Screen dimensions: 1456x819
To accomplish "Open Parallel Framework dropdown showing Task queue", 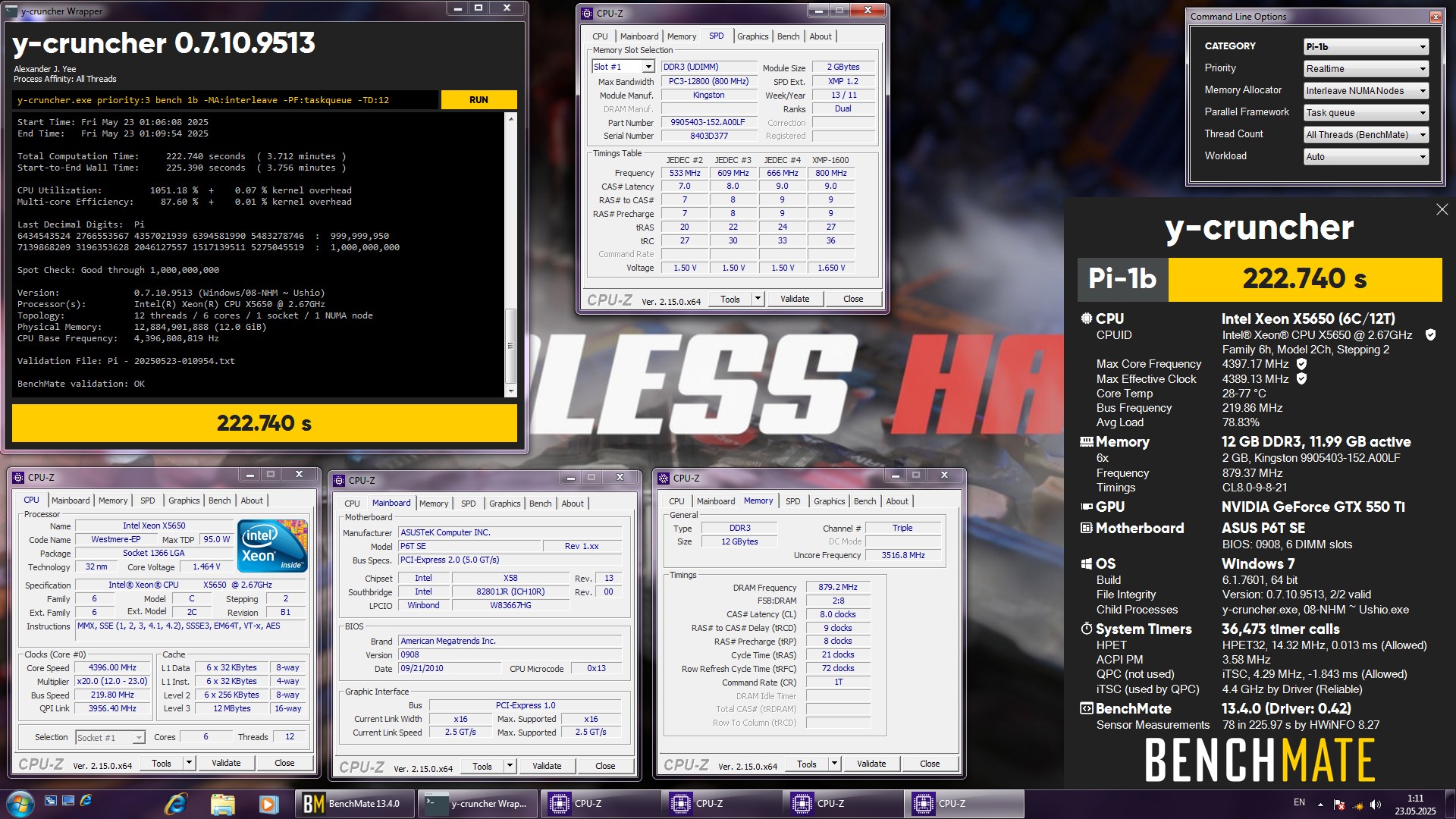I will (x=1366, y=112).
